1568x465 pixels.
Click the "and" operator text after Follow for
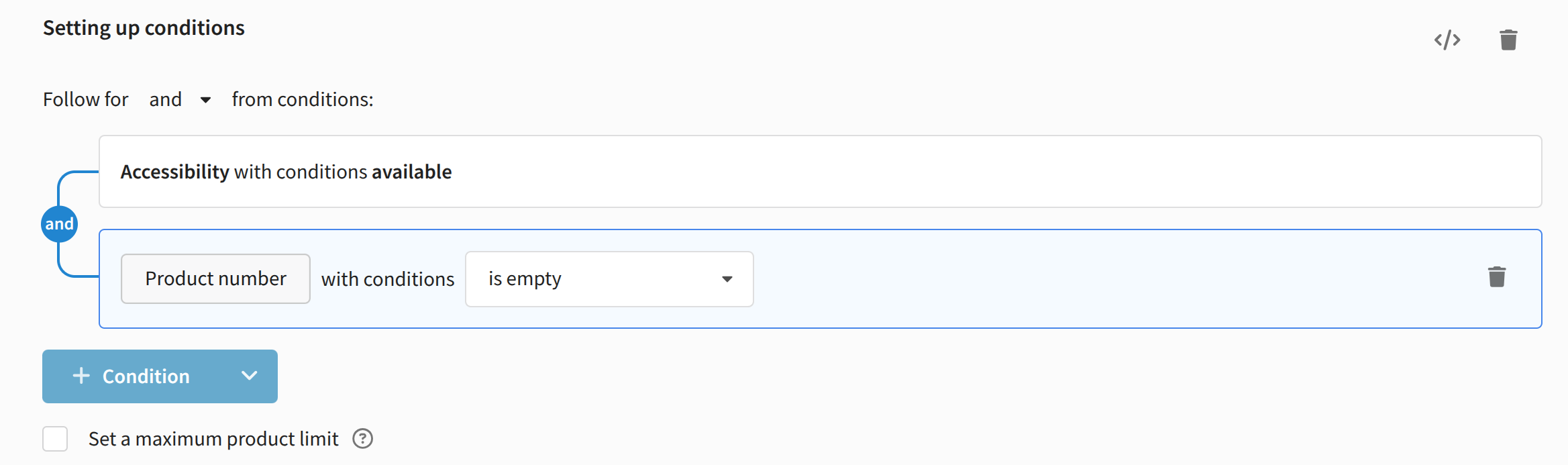point(166,99)
